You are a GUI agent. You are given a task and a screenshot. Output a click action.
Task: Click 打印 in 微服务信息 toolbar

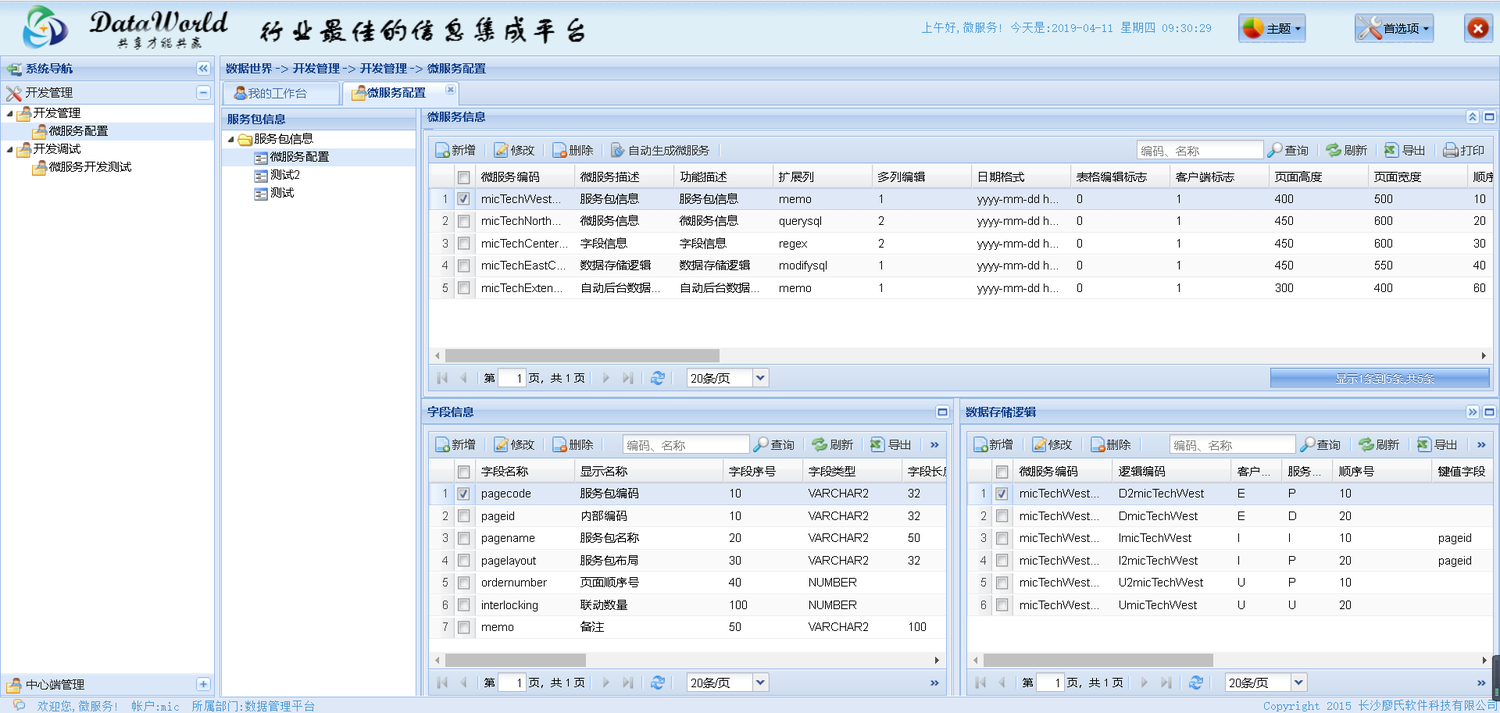[1464, 150]
